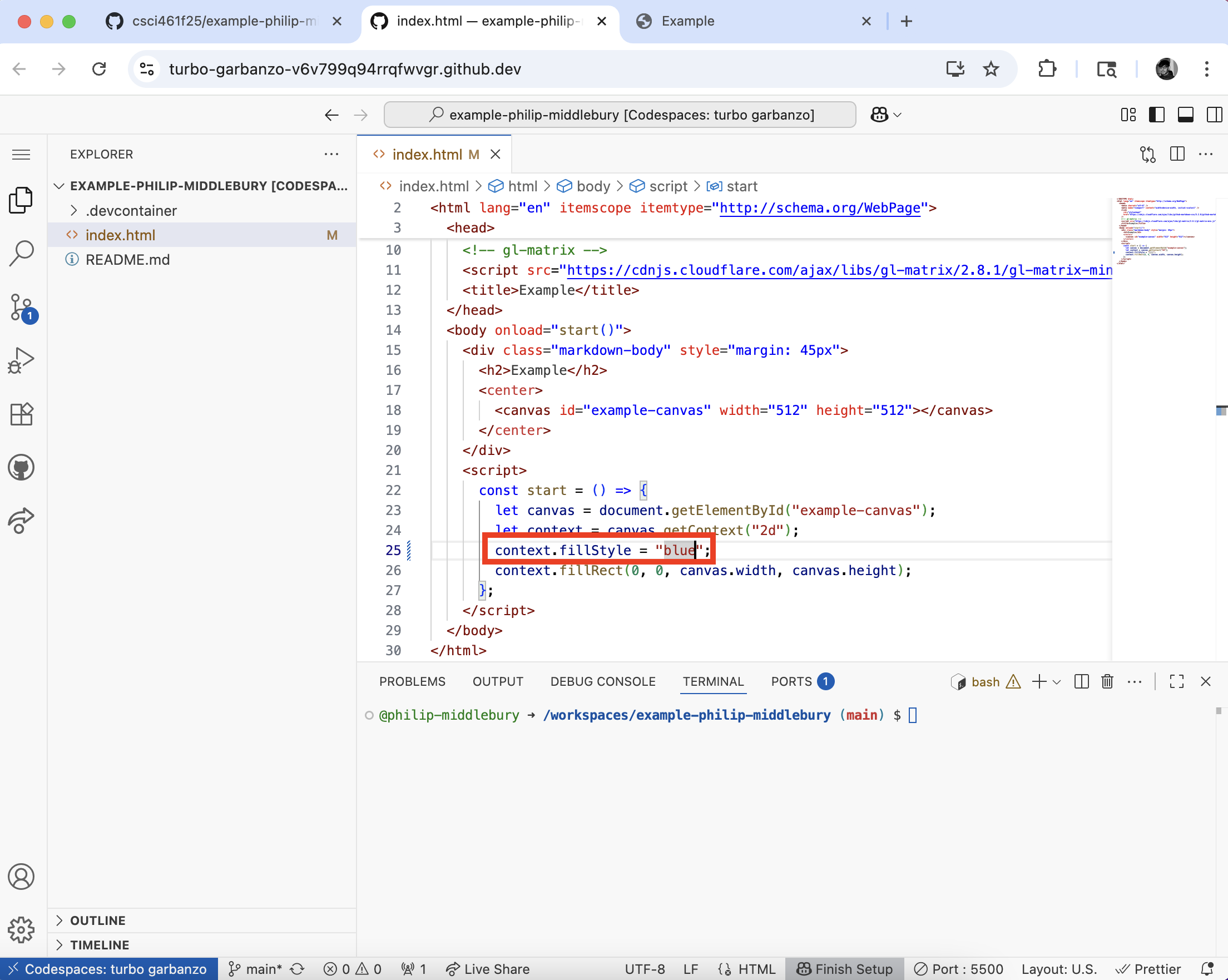Open Explorer views and more actions menu
The image size is (1228, 980).
[x=331, y=154]
